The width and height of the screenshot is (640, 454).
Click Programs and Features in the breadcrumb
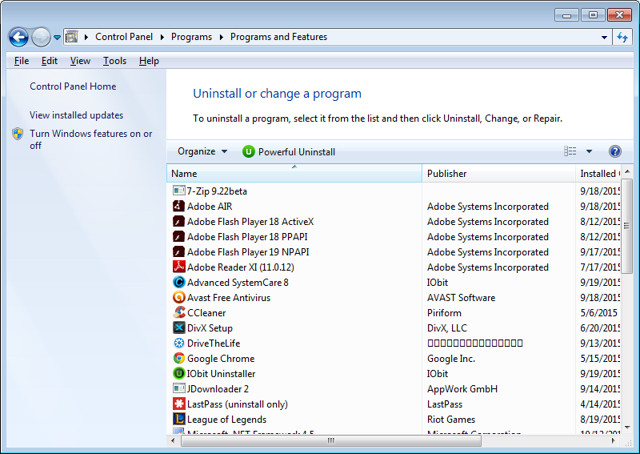click(x=278, y=37)
